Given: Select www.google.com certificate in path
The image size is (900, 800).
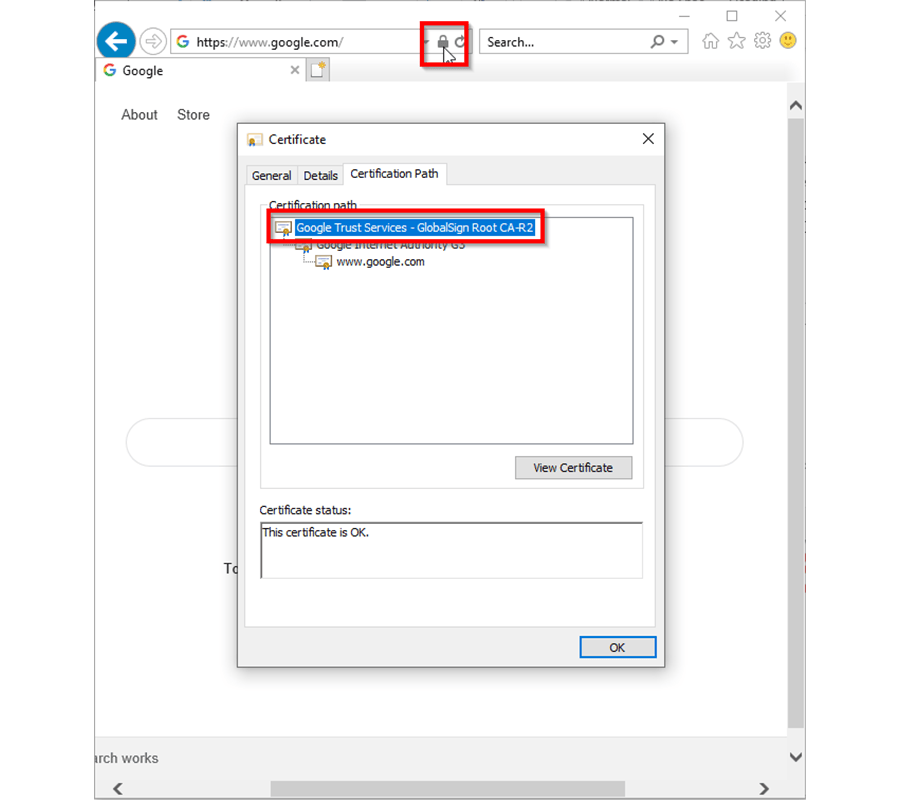Looking at the screenshot, I should tap(381, 262).
